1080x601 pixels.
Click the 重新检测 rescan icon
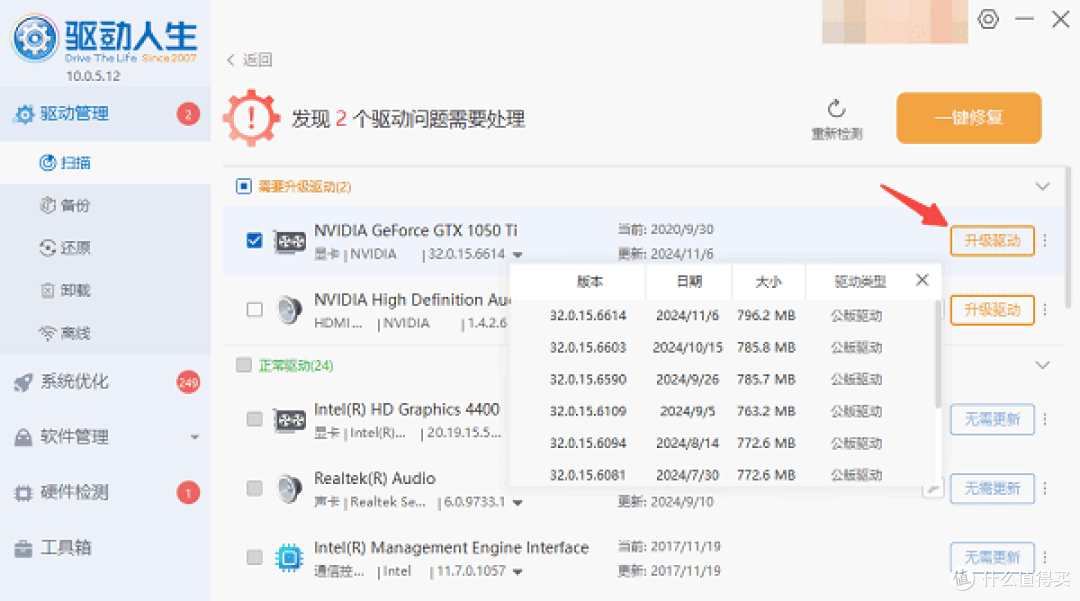[836, 109]
